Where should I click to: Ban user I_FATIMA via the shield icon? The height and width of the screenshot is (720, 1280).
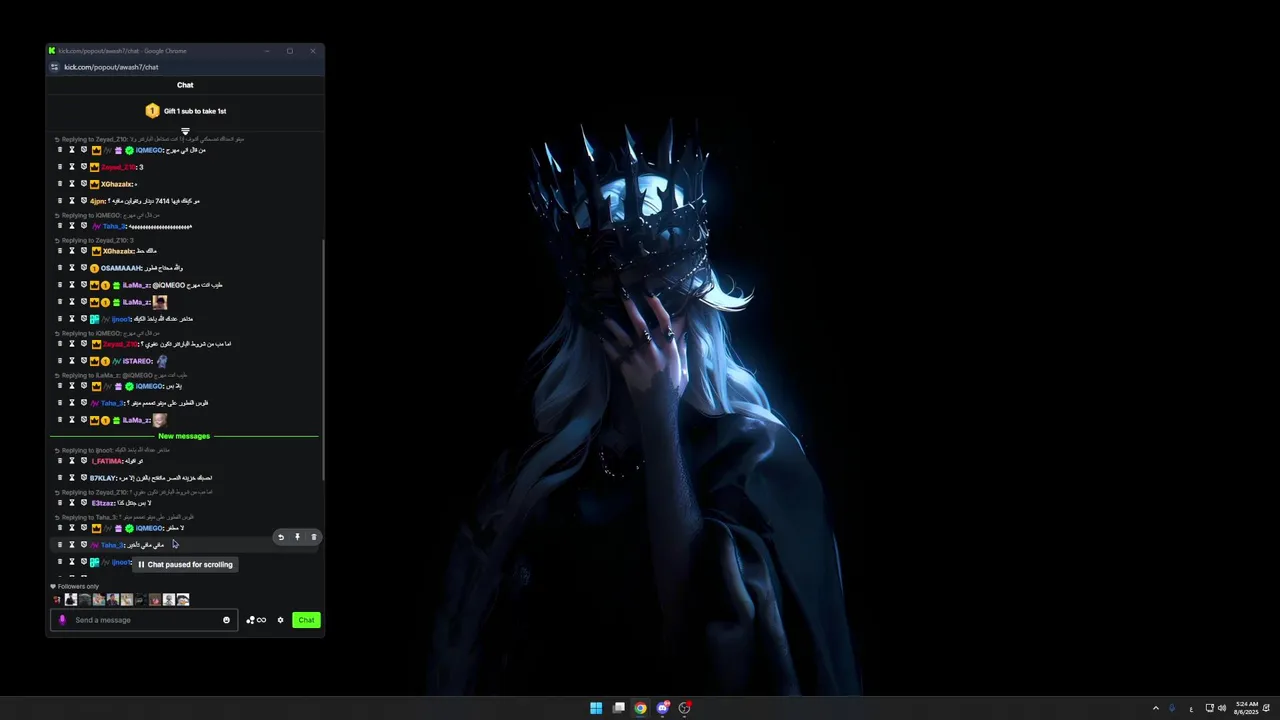(84, 461)
